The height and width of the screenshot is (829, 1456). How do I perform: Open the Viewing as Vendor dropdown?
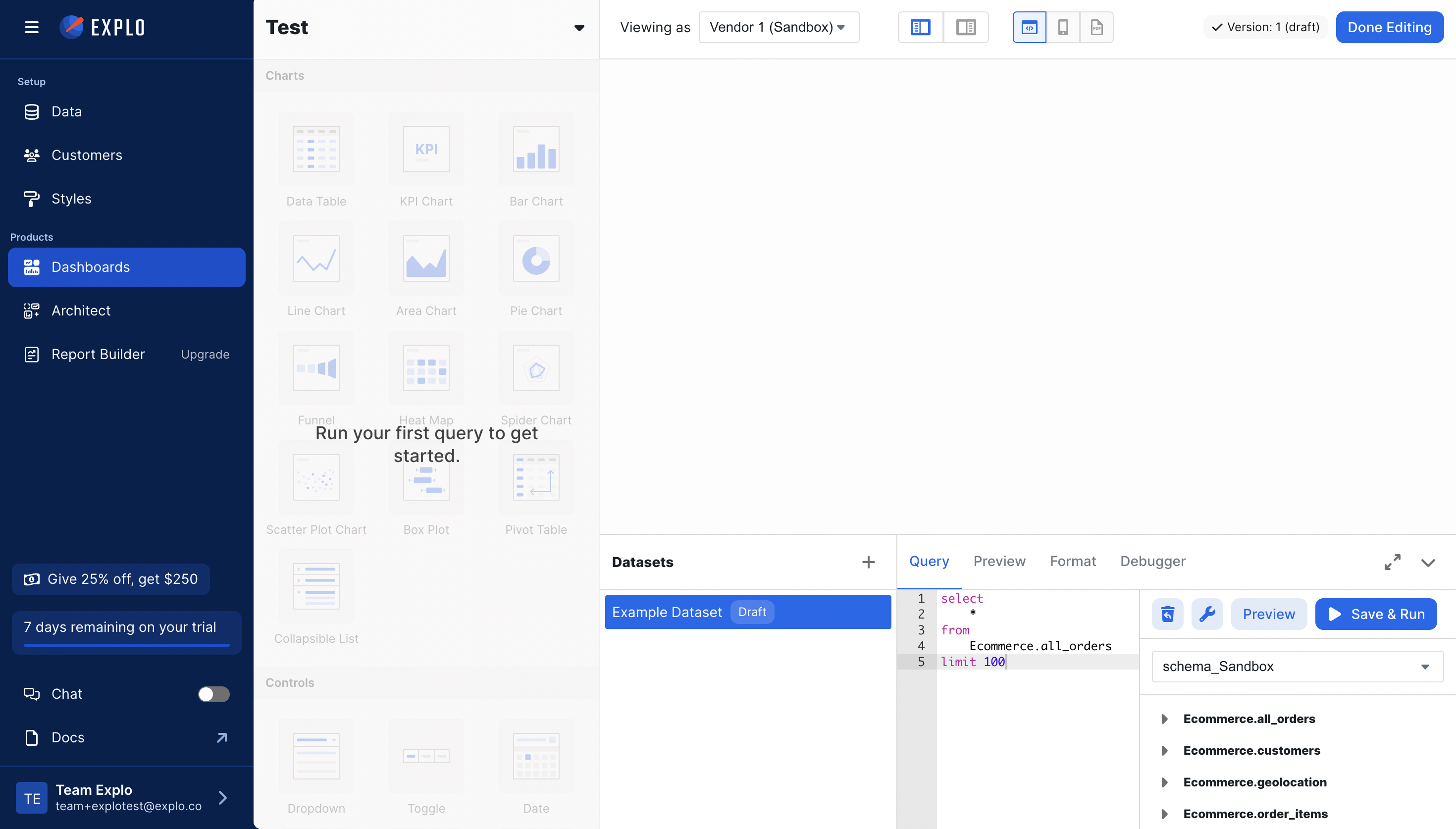click(778, 27)
